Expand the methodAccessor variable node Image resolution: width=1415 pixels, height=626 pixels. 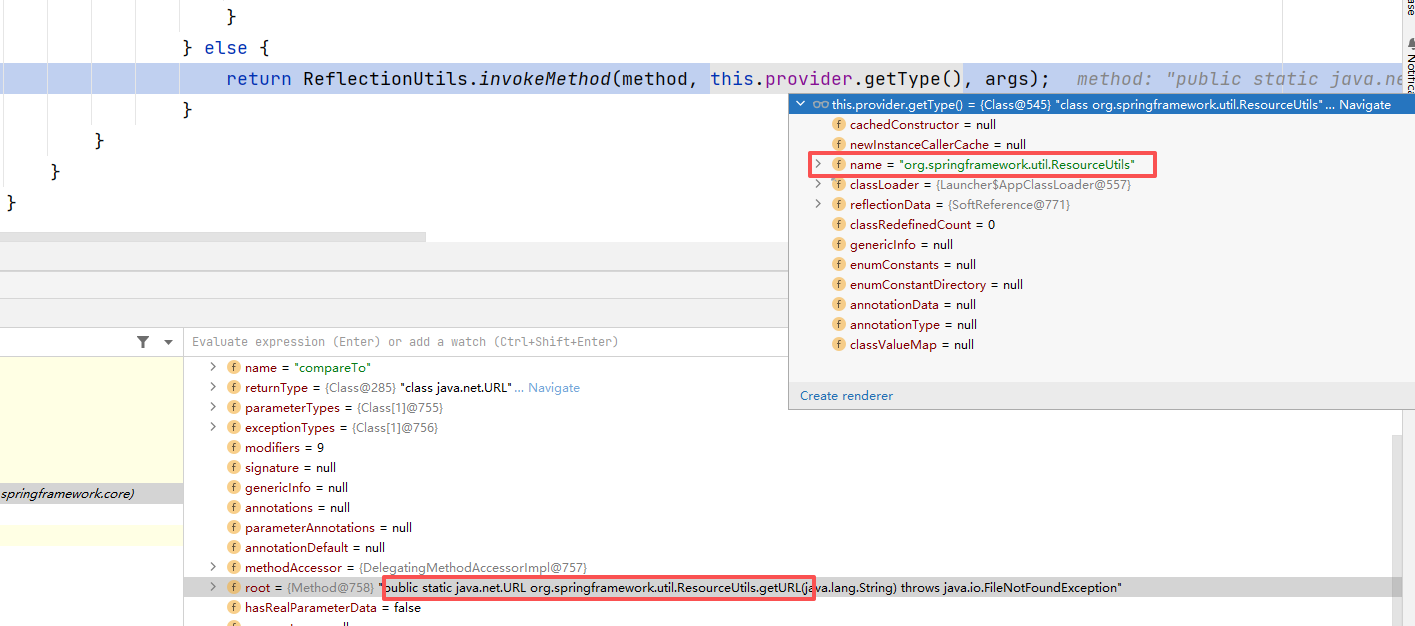click(213, 567)
